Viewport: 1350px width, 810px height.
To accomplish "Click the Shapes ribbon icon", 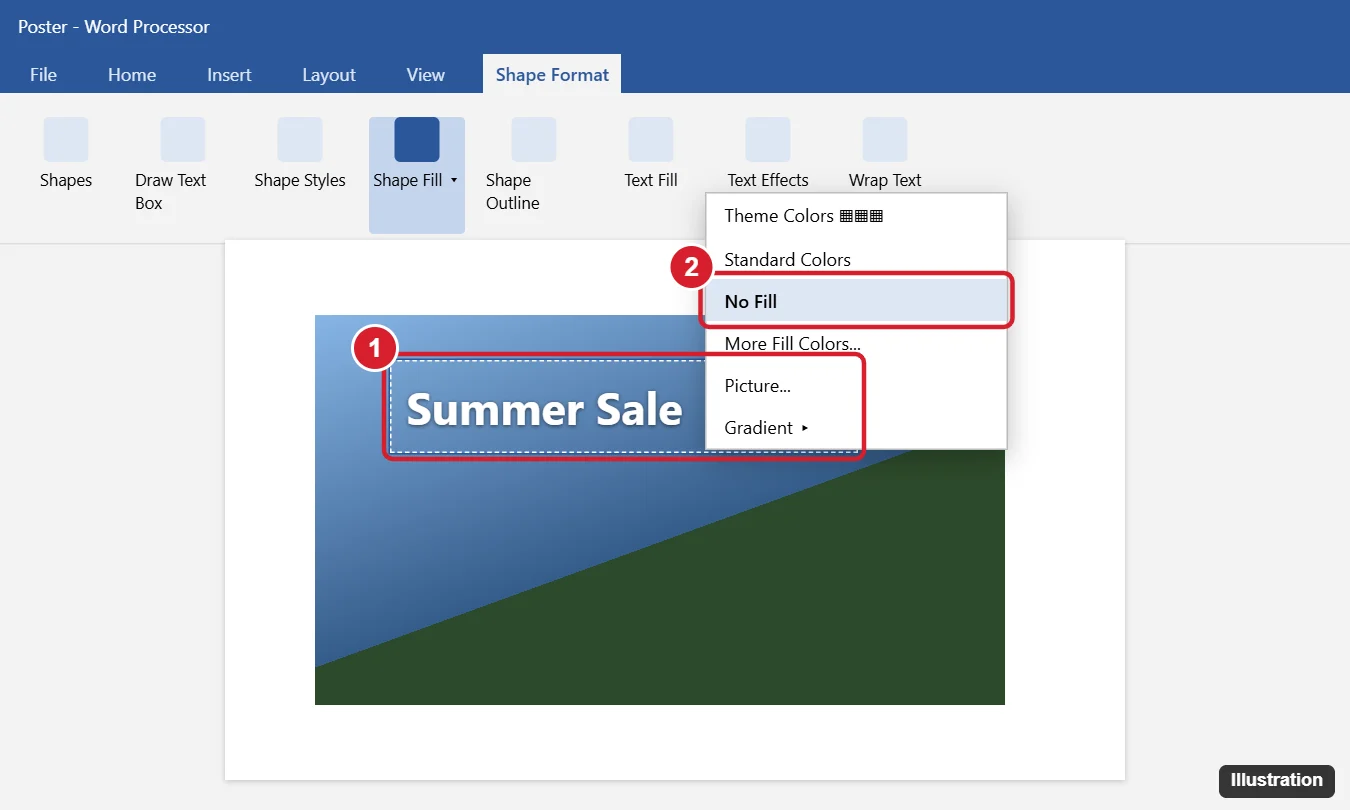I will pos(66,139).
